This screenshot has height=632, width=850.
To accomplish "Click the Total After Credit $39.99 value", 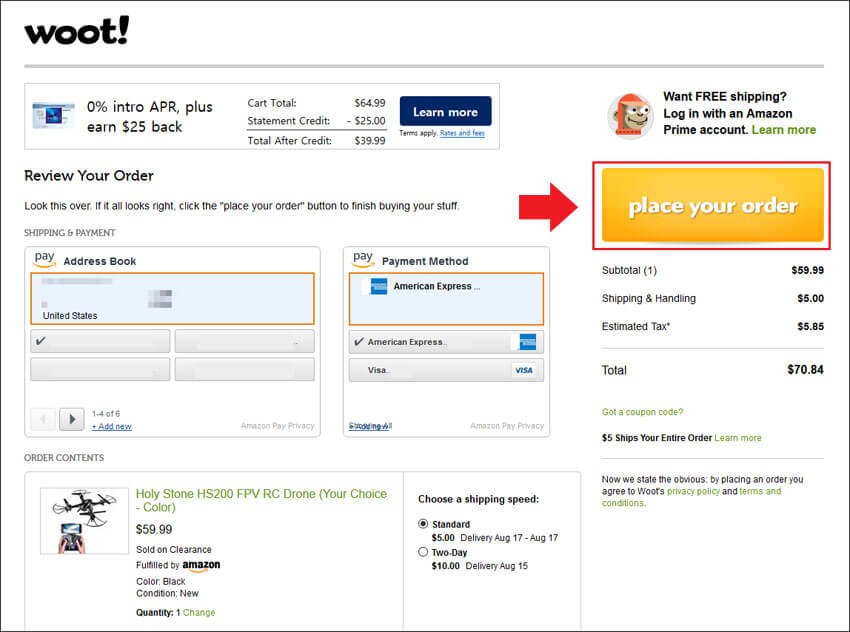I will (370, 140).
